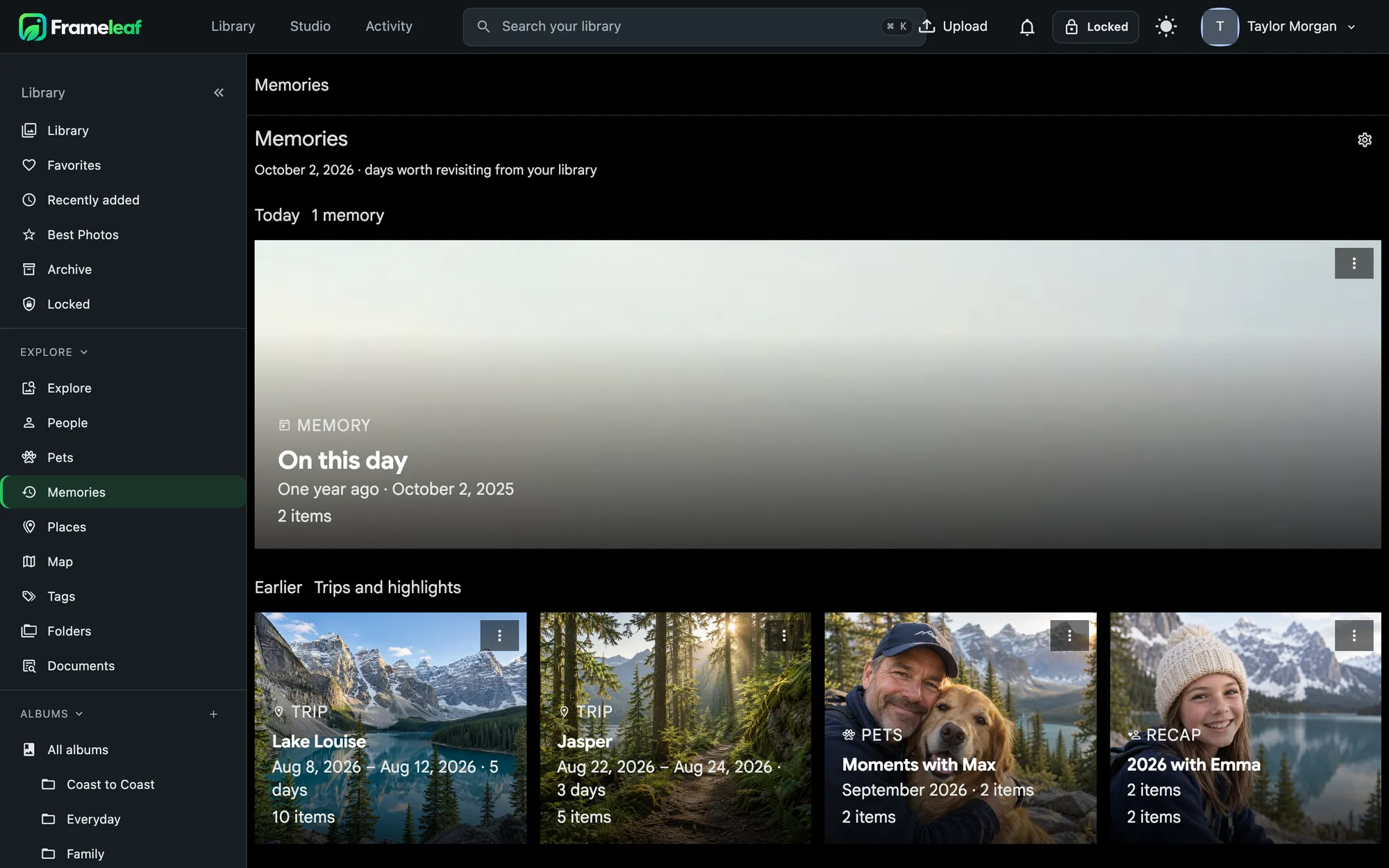This screenshot has width=1389, height=868.
Task: Open Pets in sidebar
Action: tap(123, 457)
